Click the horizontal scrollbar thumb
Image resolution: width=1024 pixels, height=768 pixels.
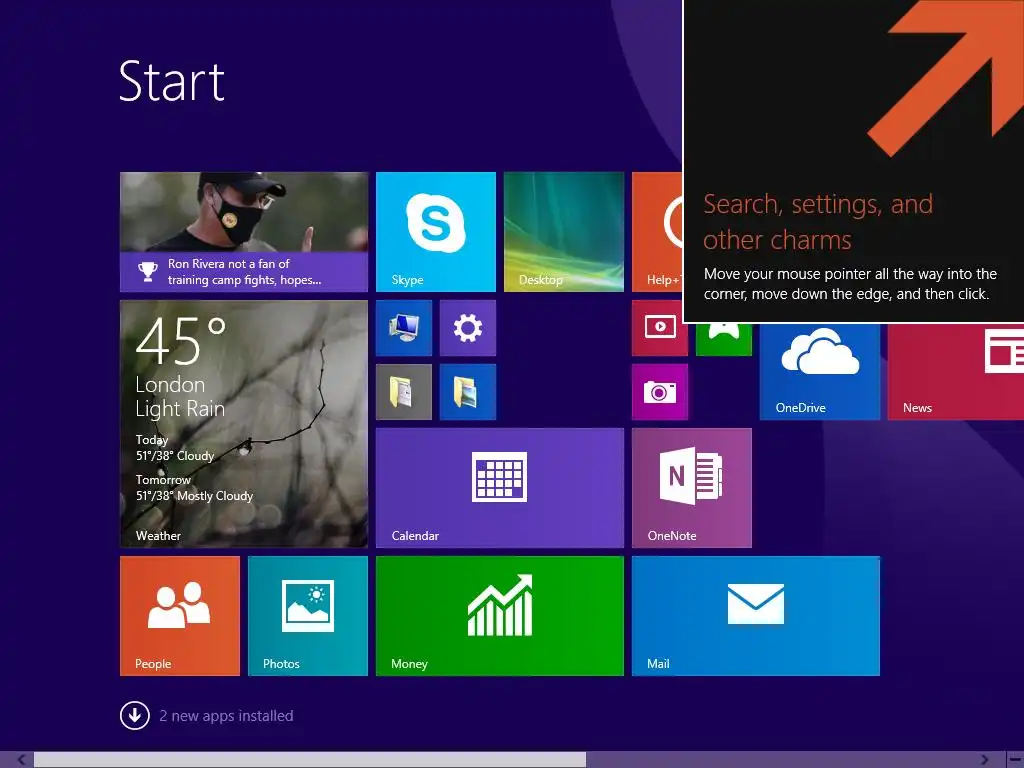(x=310, y=760)
